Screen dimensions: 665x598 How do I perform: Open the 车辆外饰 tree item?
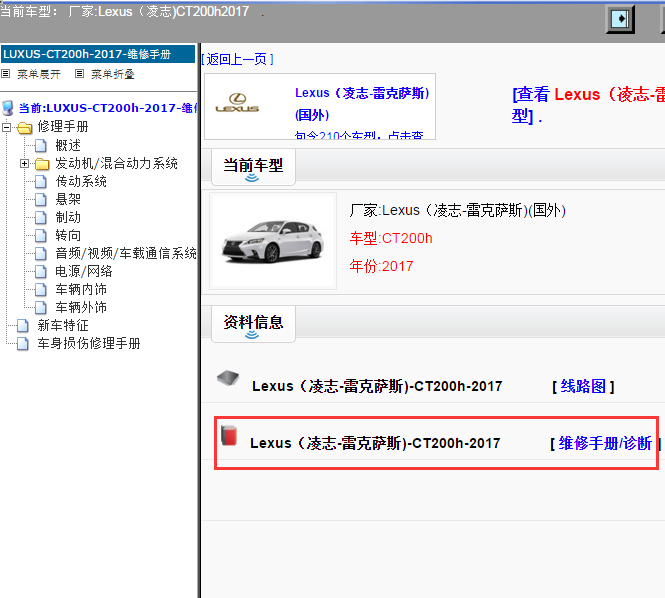tap(81, 307)
